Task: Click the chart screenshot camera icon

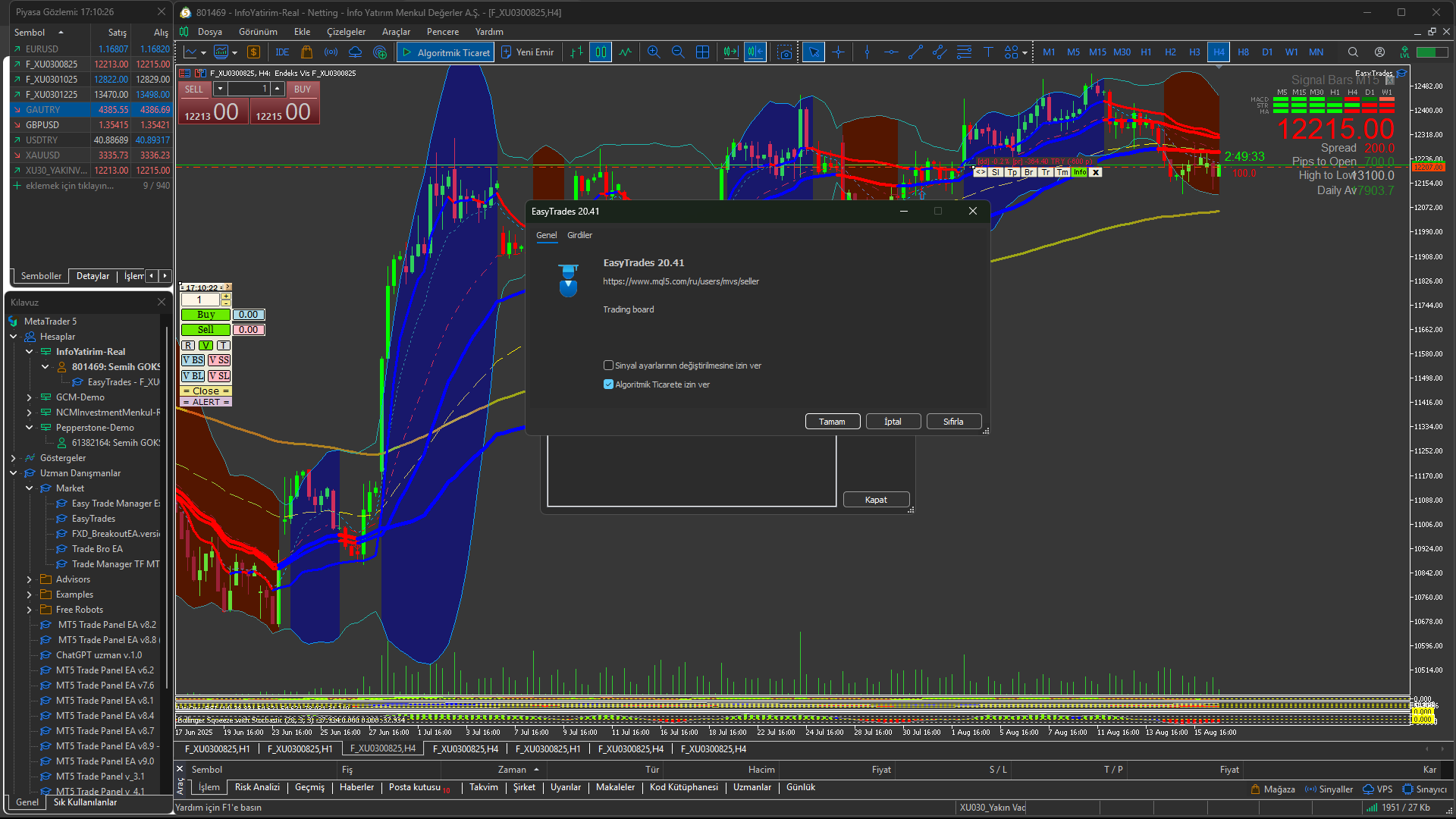Action: click(x=785, y=52)
